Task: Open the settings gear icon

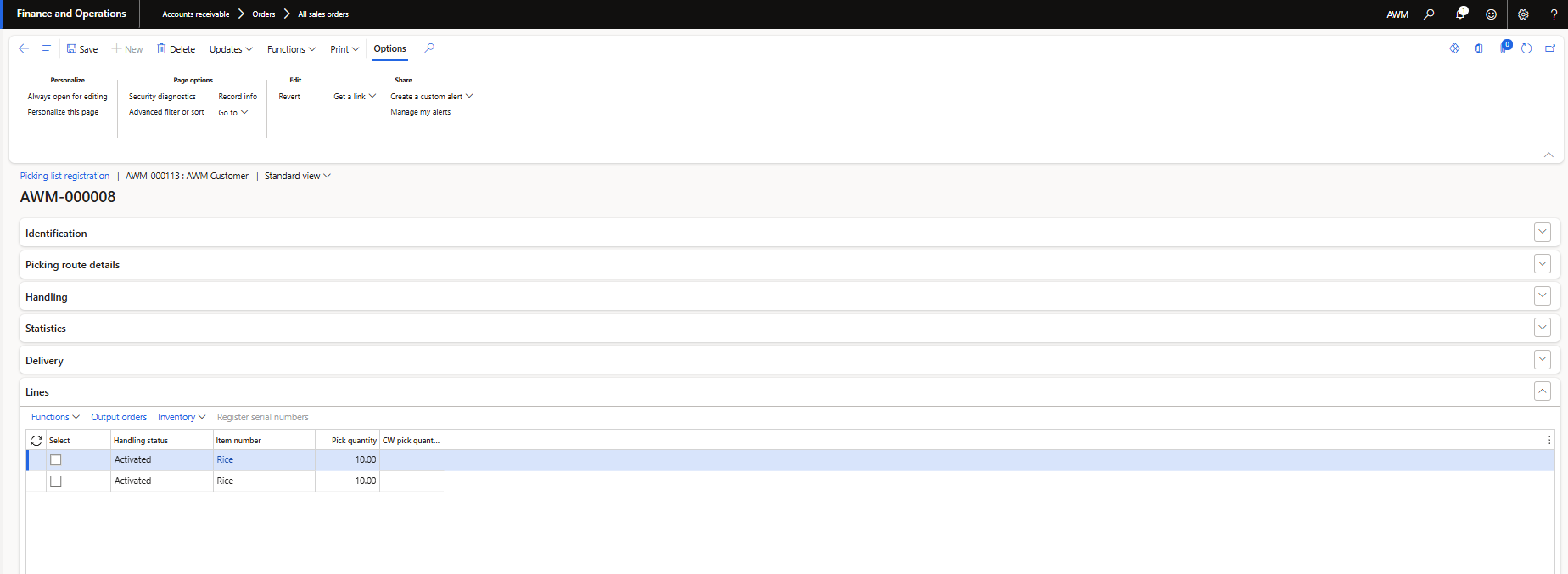Action: [x=1523, y=14]
